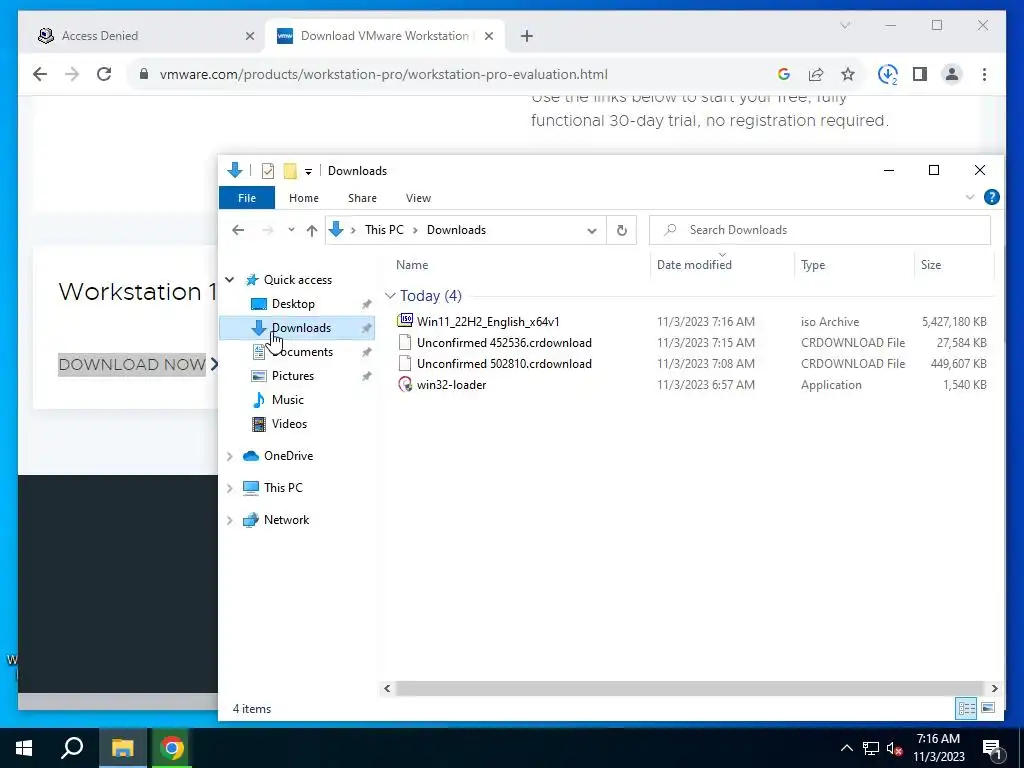Select Videos in navigation pane
Image resolution: width=1024 pixels, height=768 pixels.
tap(289, 424)
